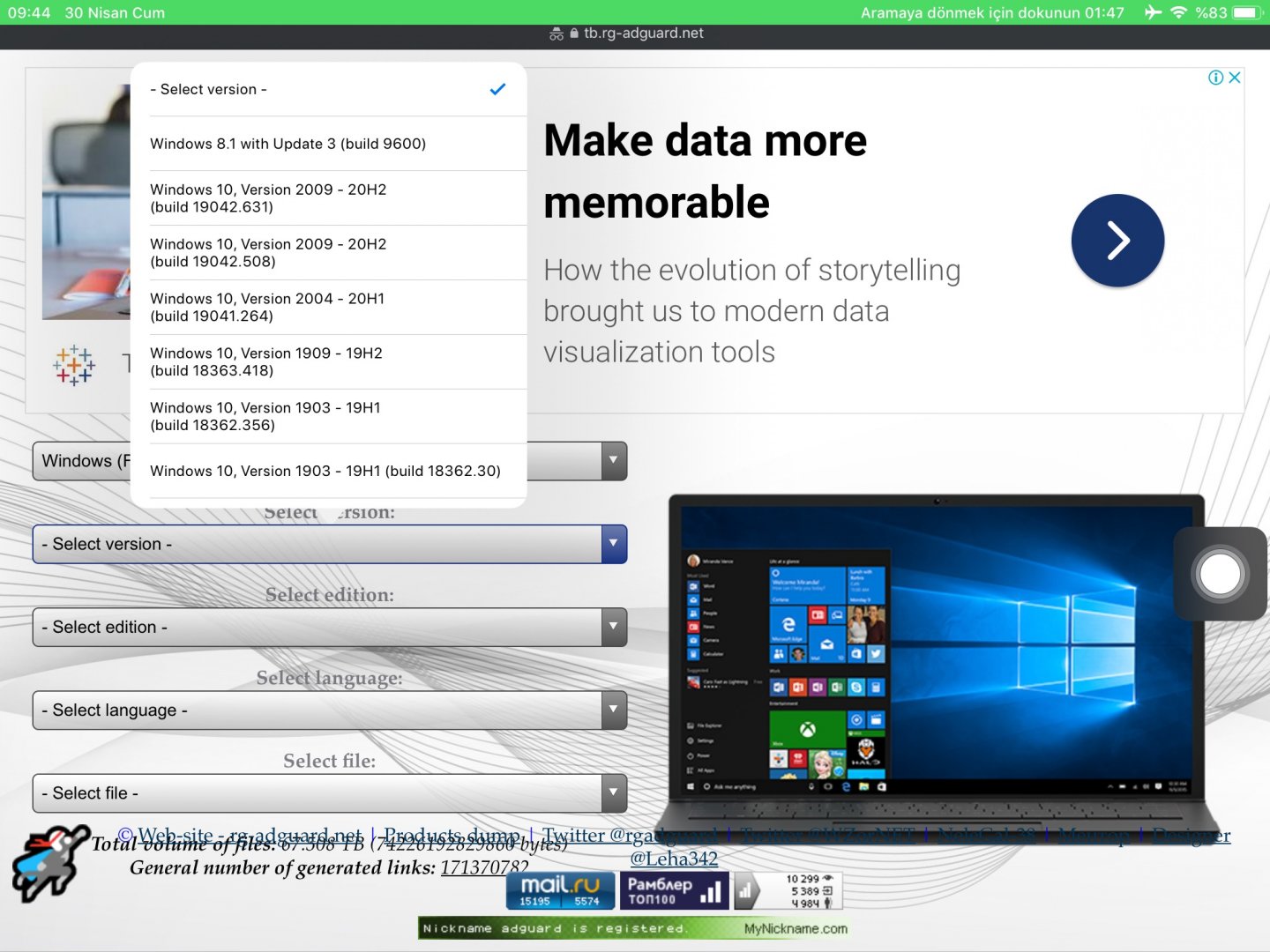Open the Products dump footer link
Screen dimensions: 1270x952
[x=451, y=835]
